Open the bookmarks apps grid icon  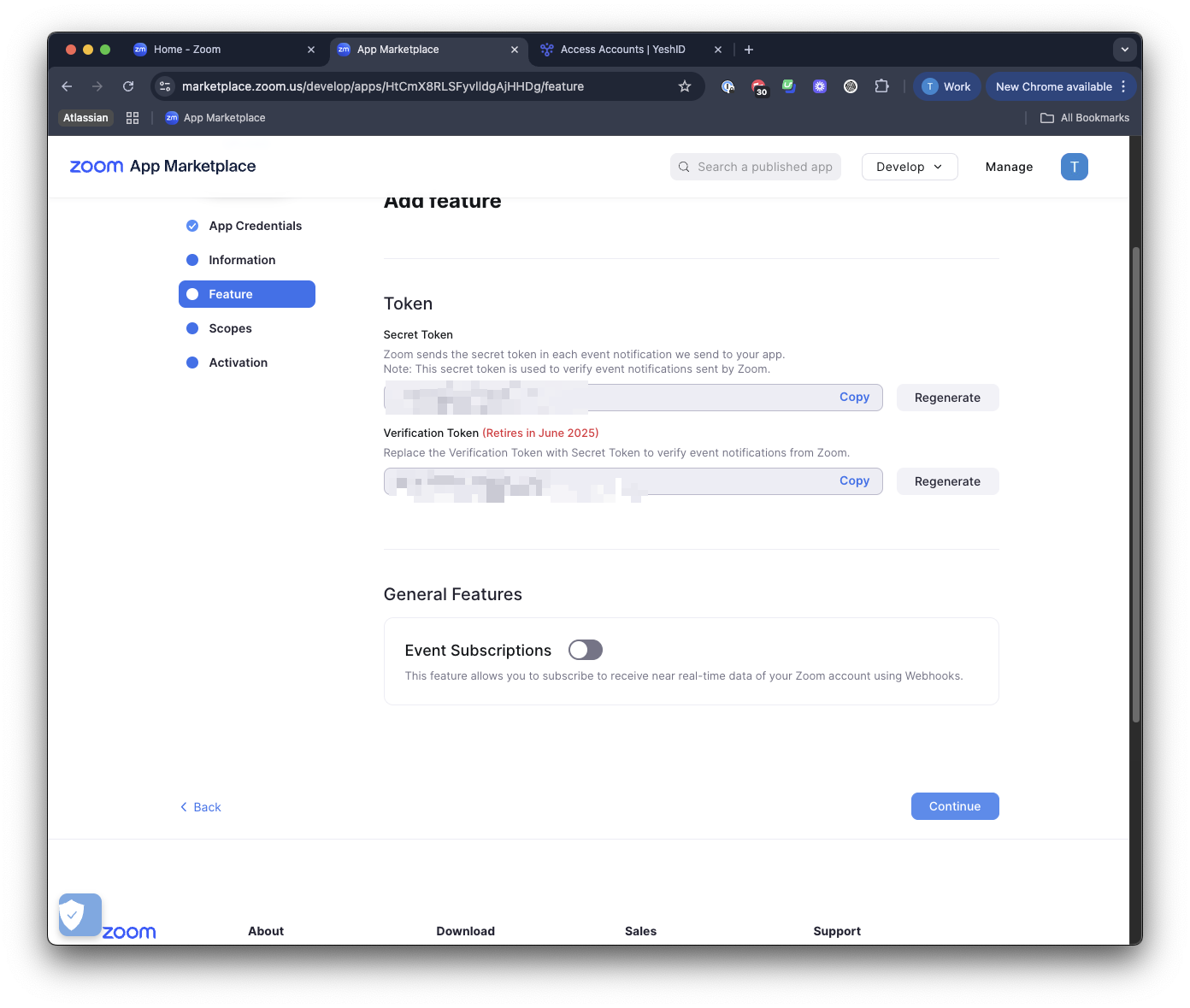click(x=133, y=118)
